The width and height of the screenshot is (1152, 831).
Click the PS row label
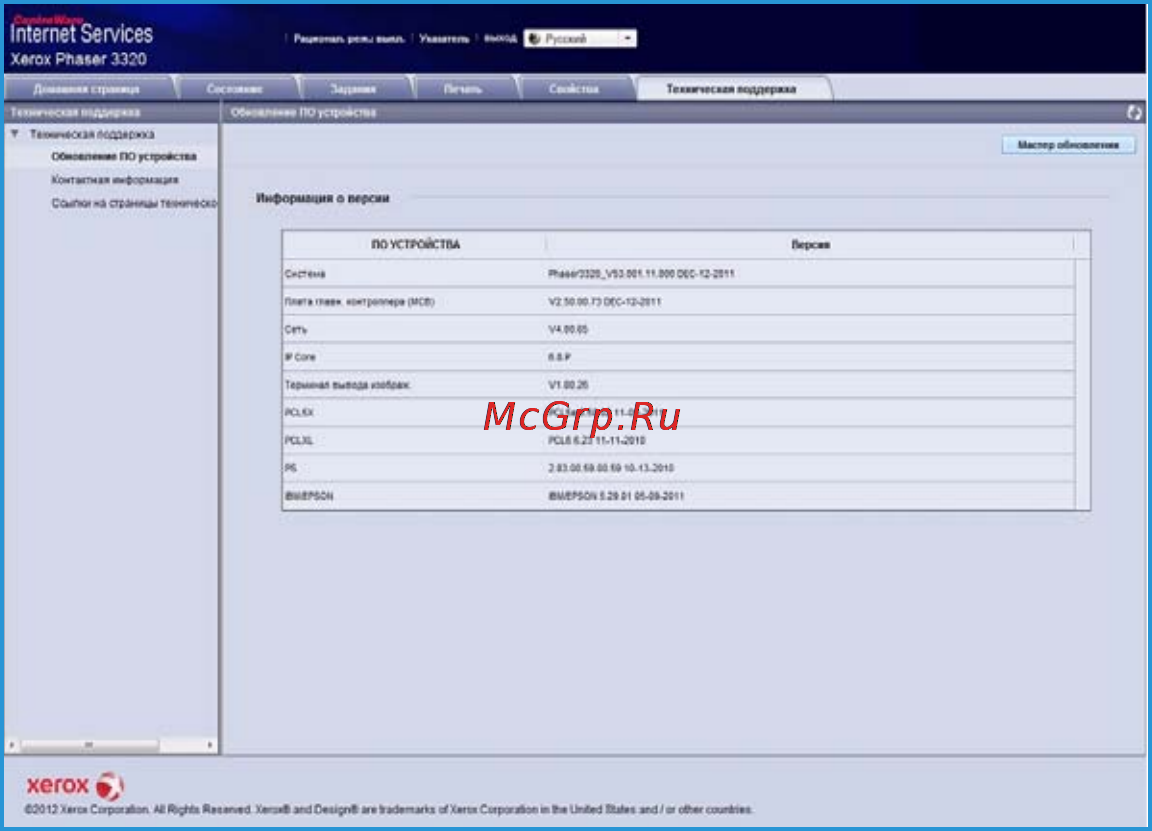click(x=291, y=468)
